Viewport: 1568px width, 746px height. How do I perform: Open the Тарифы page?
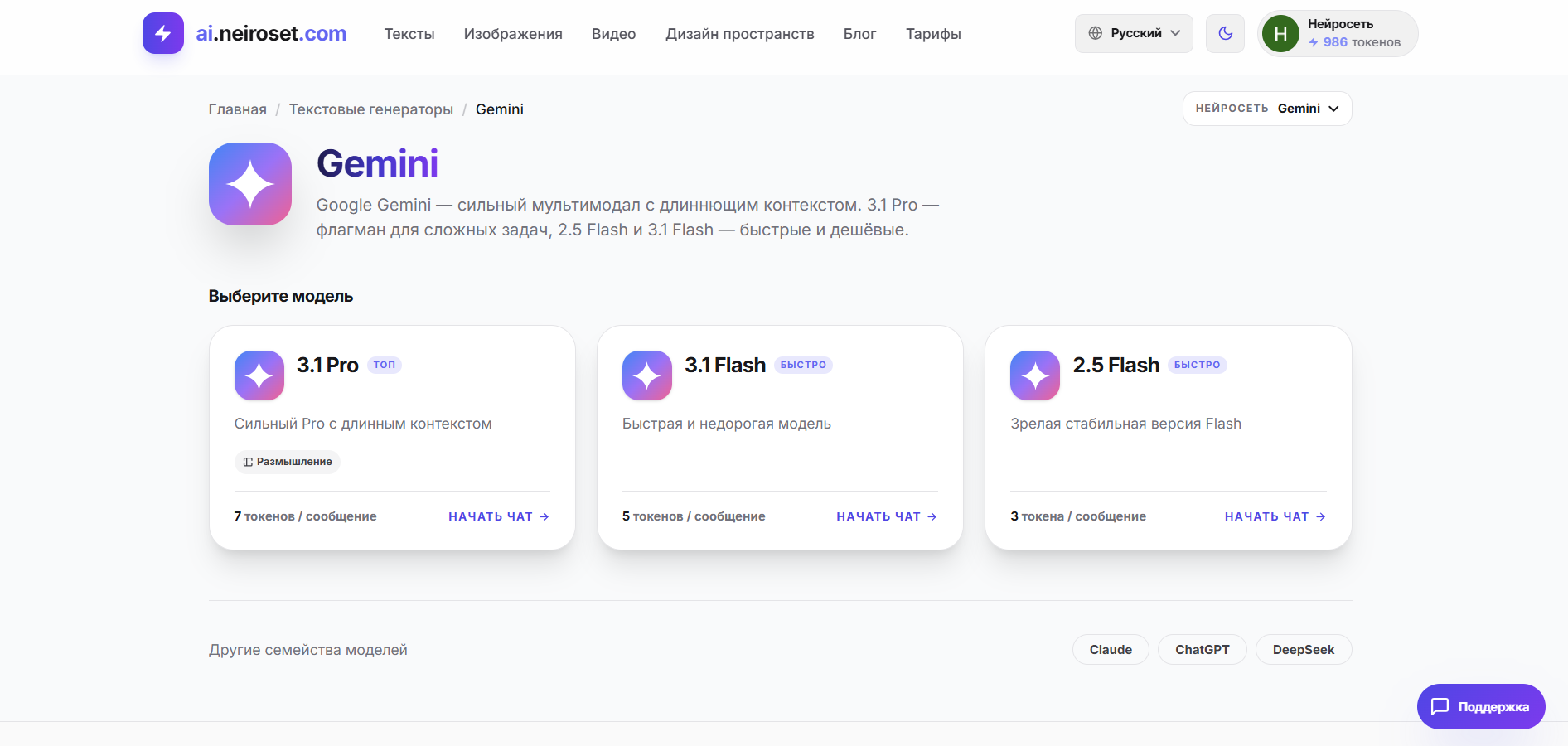(933, 34)
